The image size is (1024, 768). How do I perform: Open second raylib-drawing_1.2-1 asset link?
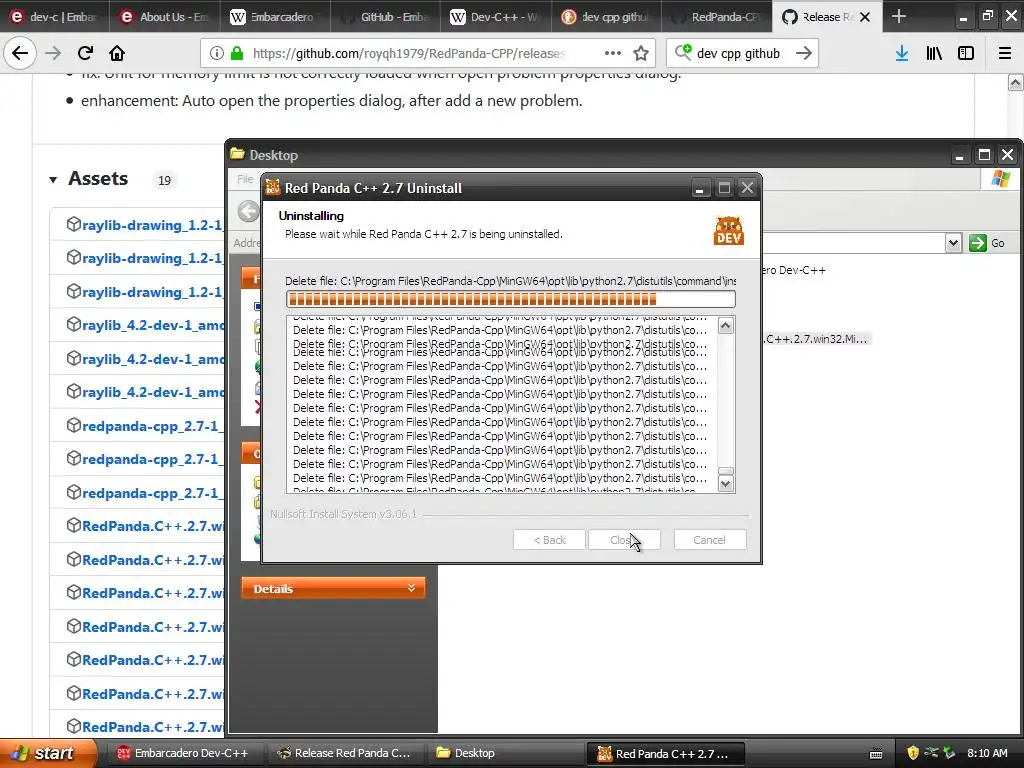[x=152, y=259]
